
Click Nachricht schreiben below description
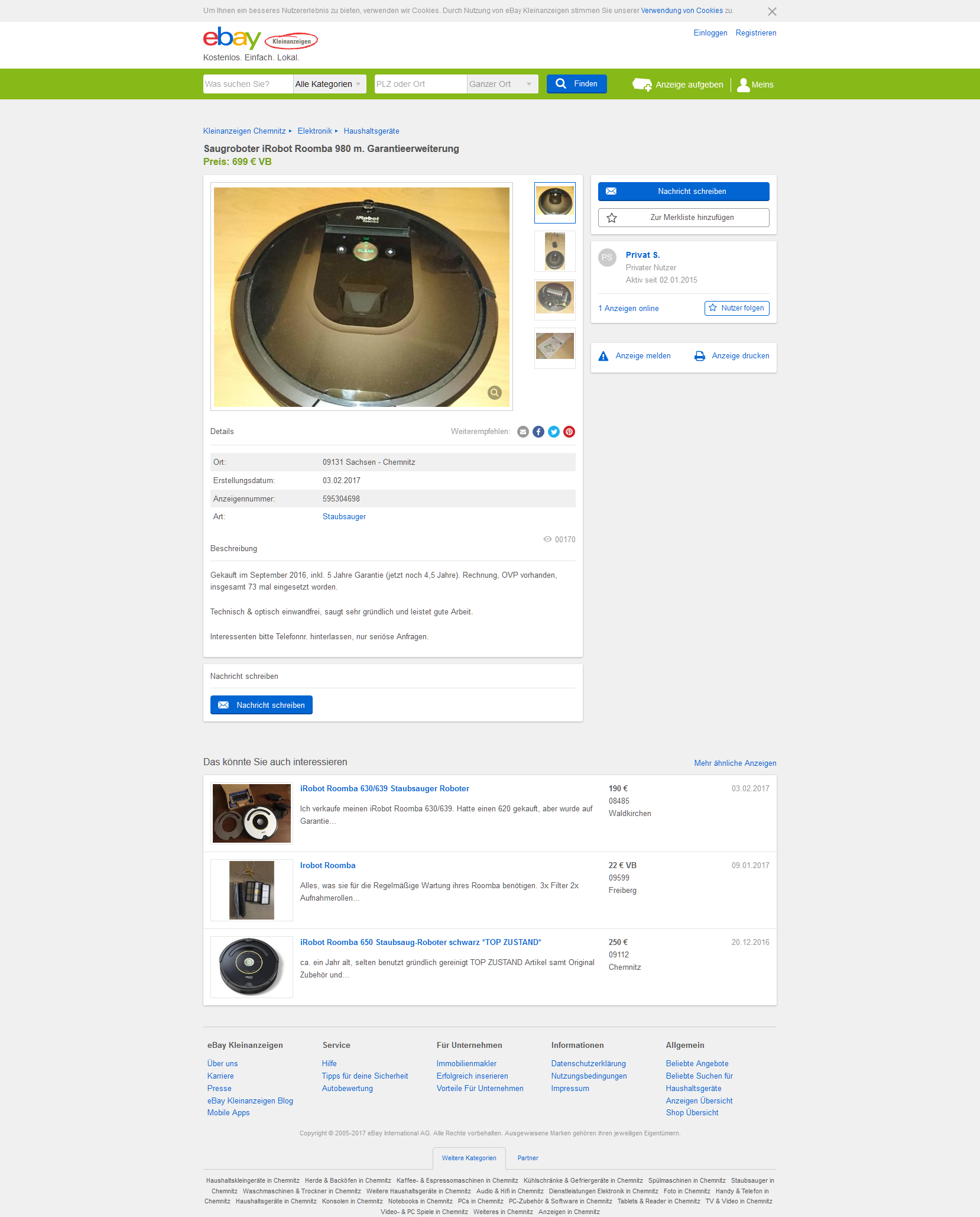[261, 705]
